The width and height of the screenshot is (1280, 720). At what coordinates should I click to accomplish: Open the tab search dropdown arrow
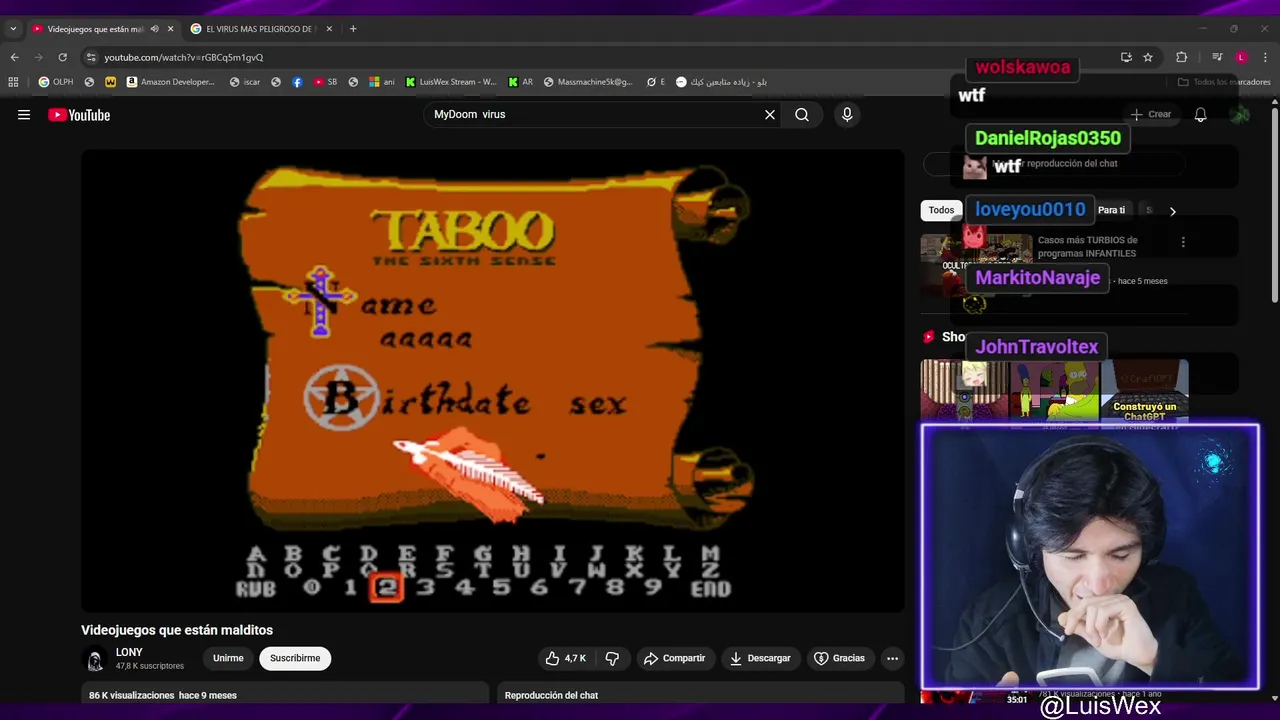[13, 29]
